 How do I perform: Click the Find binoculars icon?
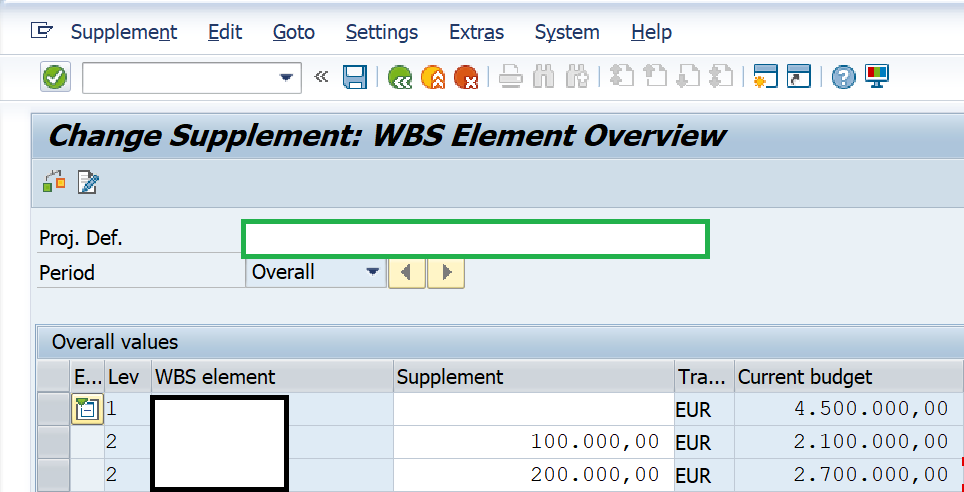tap(543, 77)
